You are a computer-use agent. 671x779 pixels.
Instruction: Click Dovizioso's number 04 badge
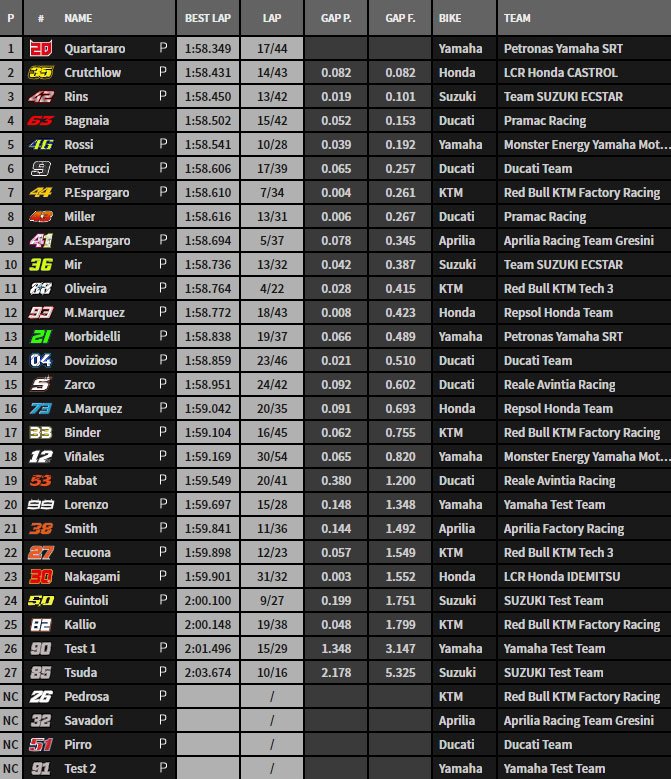[40, 360]
